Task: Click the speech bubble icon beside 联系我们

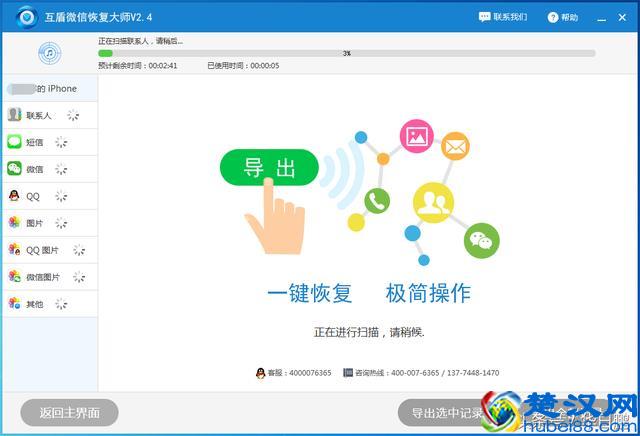Action: 484,17
